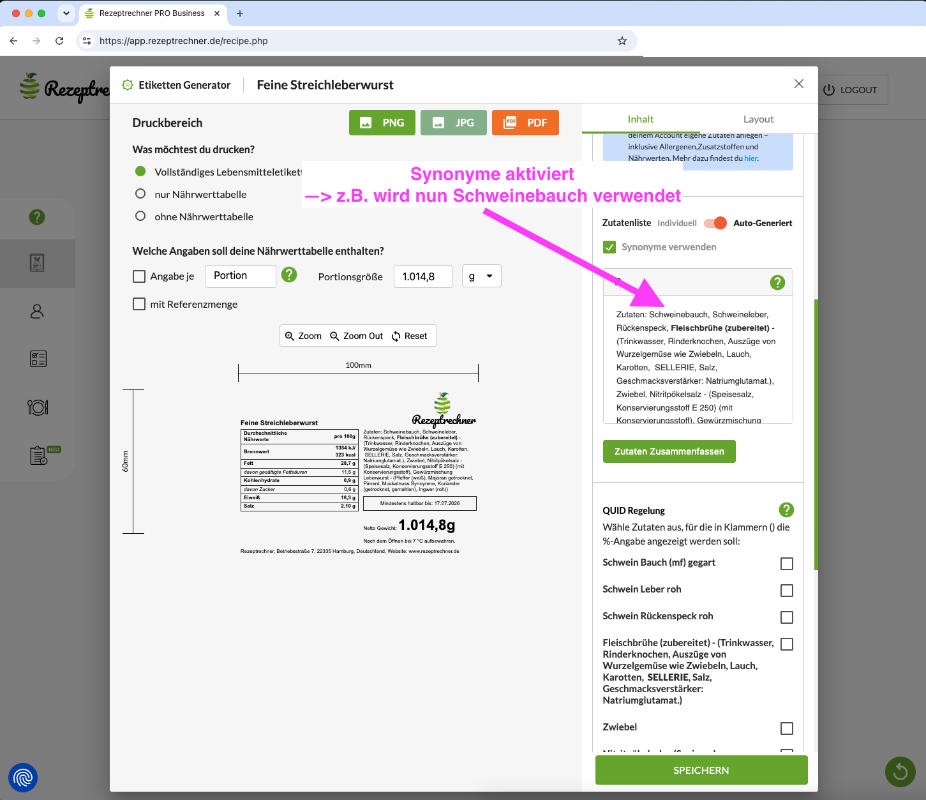Check Zwiebel QUID box
This screenshot has width=926, height=800.
[787, 729]
